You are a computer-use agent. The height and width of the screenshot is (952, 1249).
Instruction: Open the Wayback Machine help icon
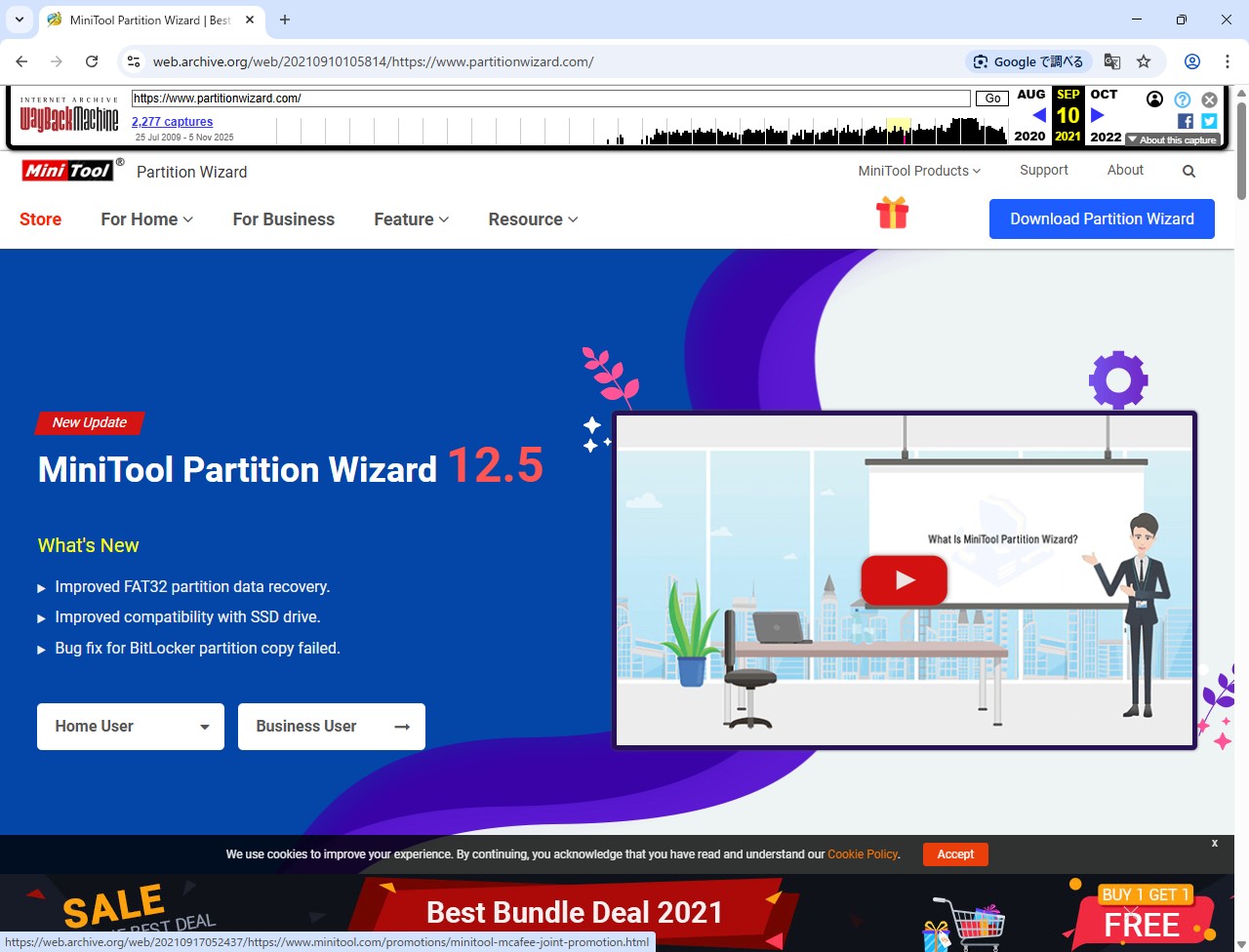click(x=1182, y=99)
